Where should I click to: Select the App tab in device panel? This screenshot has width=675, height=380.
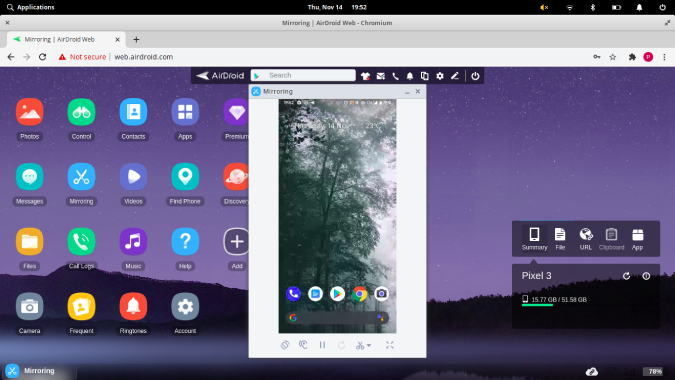pyautogui.click(x=638, y=238)
